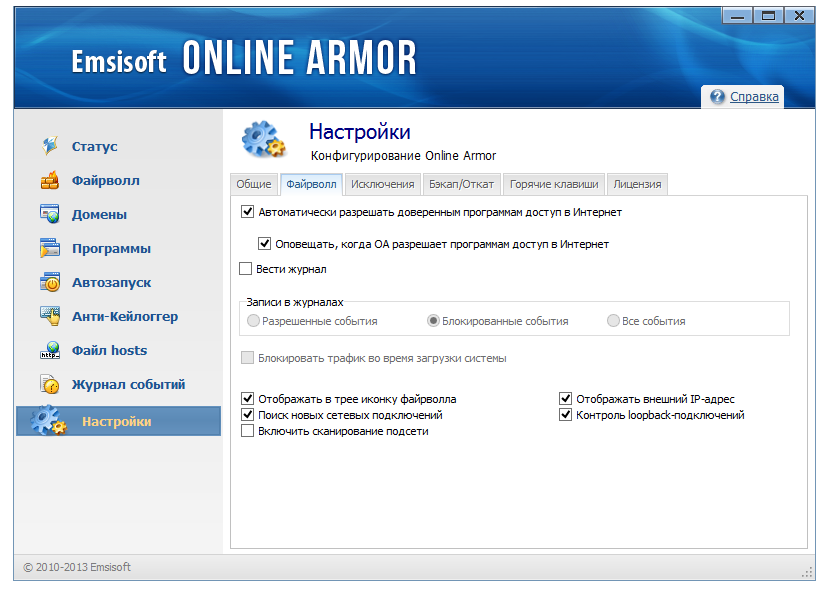Select Файл hosts in the sidebar
836x602 pixels.
pyautogui.click(x=109, y=350)
